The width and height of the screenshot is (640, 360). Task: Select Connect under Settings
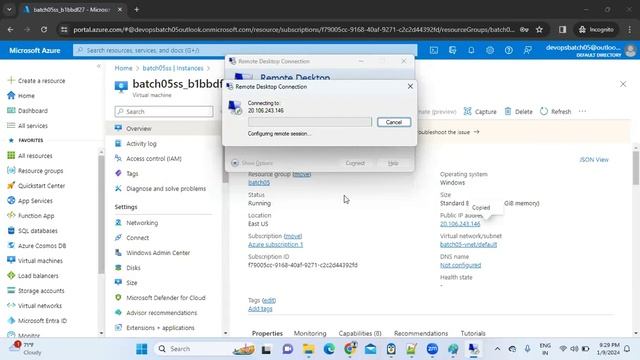pyautogui.click(x=138, y=238)
